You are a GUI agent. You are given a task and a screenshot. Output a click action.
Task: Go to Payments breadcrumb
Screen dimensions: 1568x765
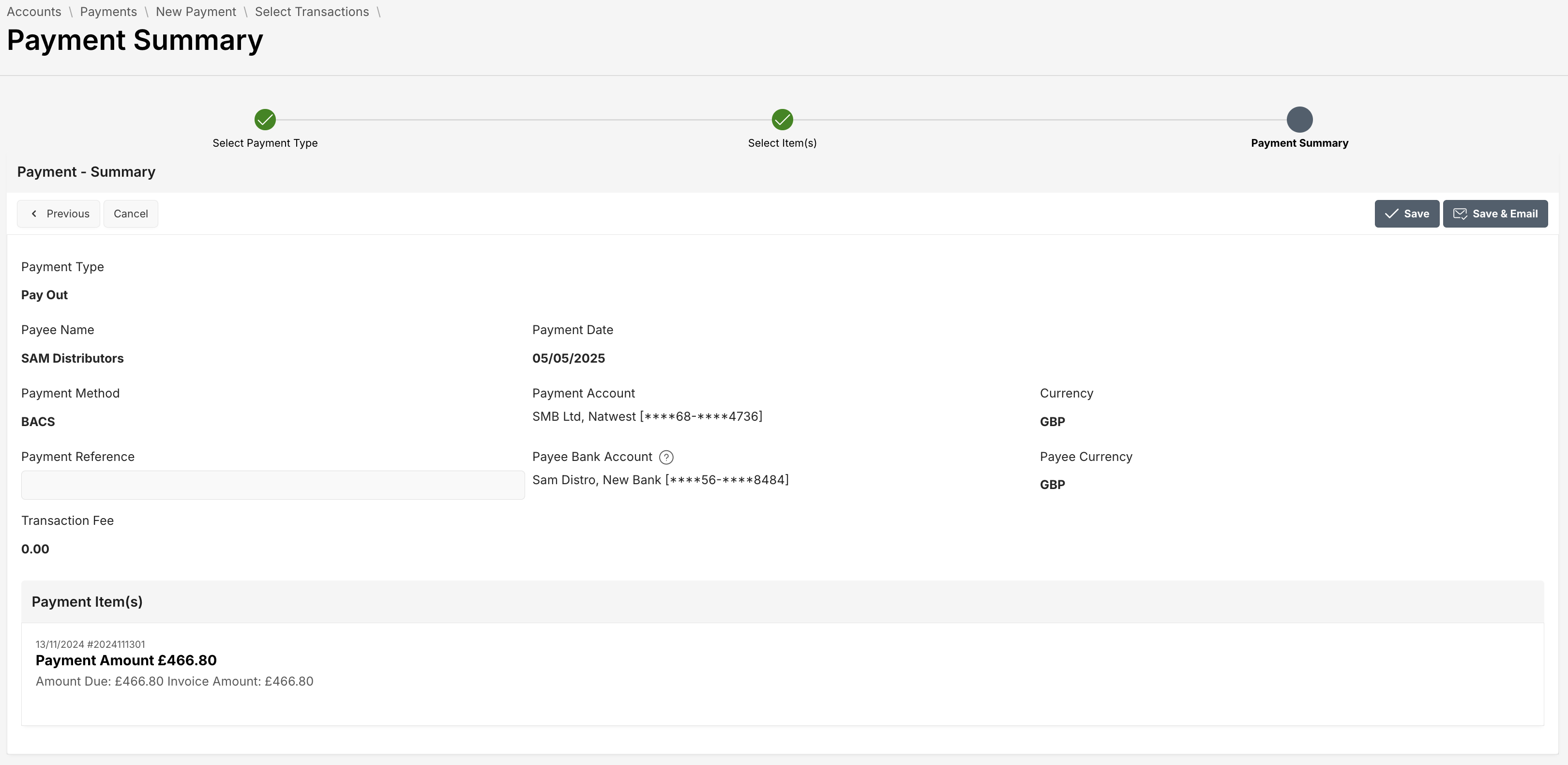[x=108, y=12]
